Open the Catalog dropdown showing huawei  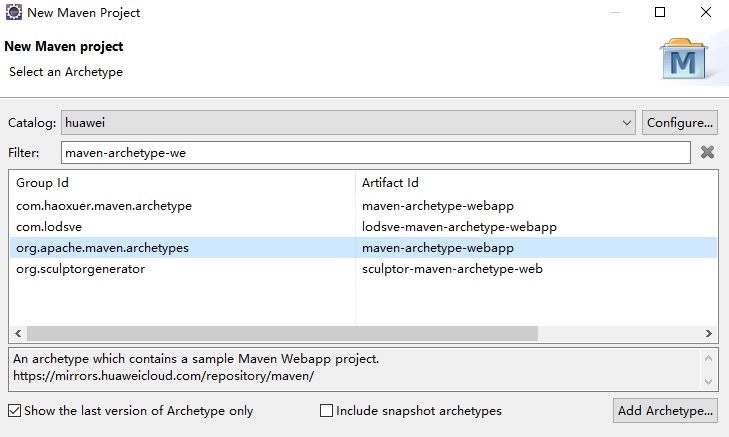pos(348,123)
